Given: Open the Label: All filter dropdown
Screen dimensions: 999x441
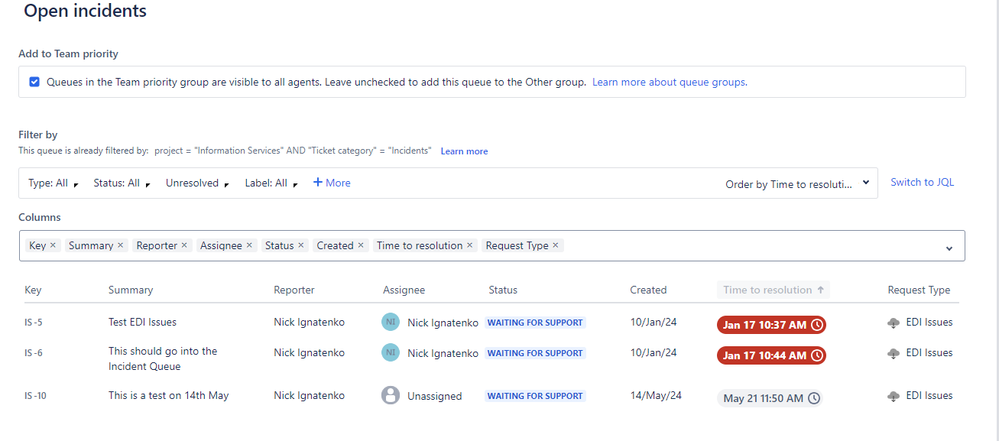Looking at the screenshot, I should [x=271, y=183].
